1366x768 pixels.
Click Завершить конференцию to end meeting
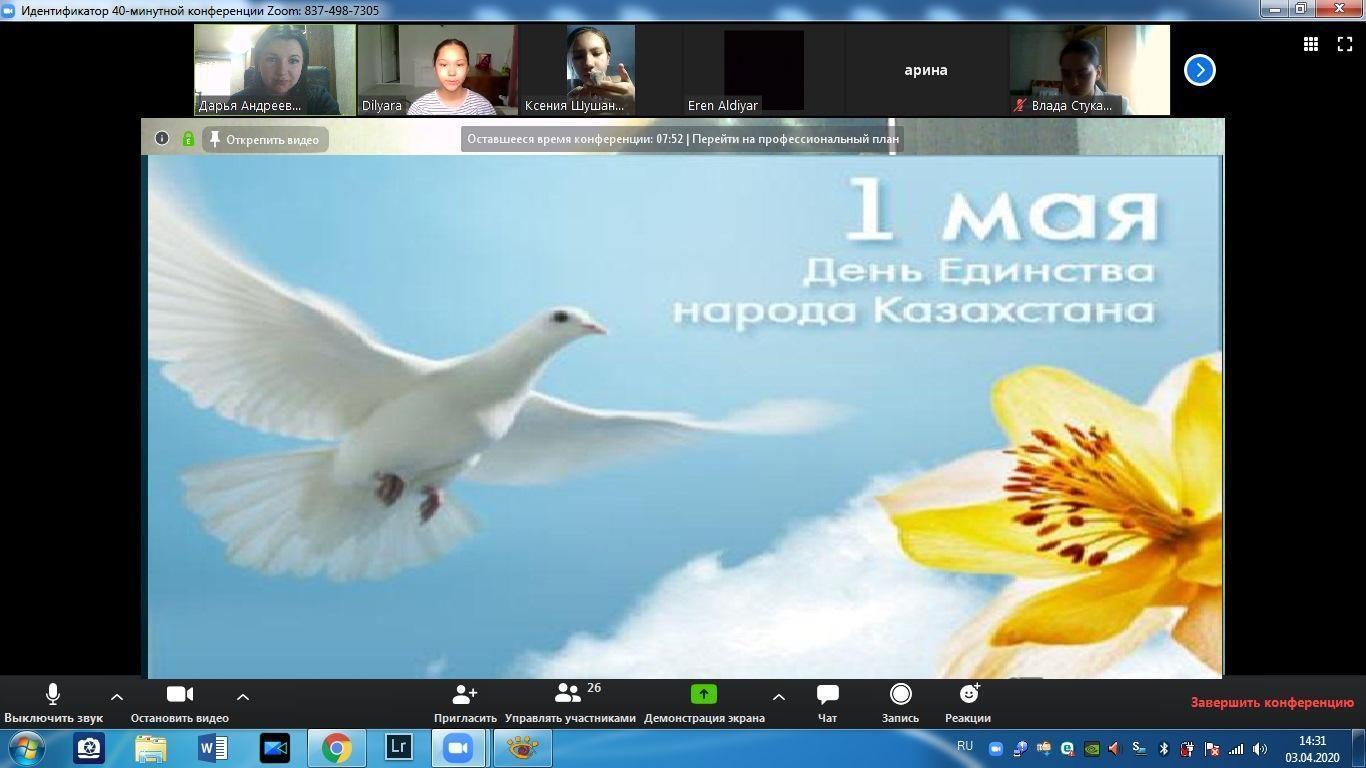click(x=1272, y=702)
